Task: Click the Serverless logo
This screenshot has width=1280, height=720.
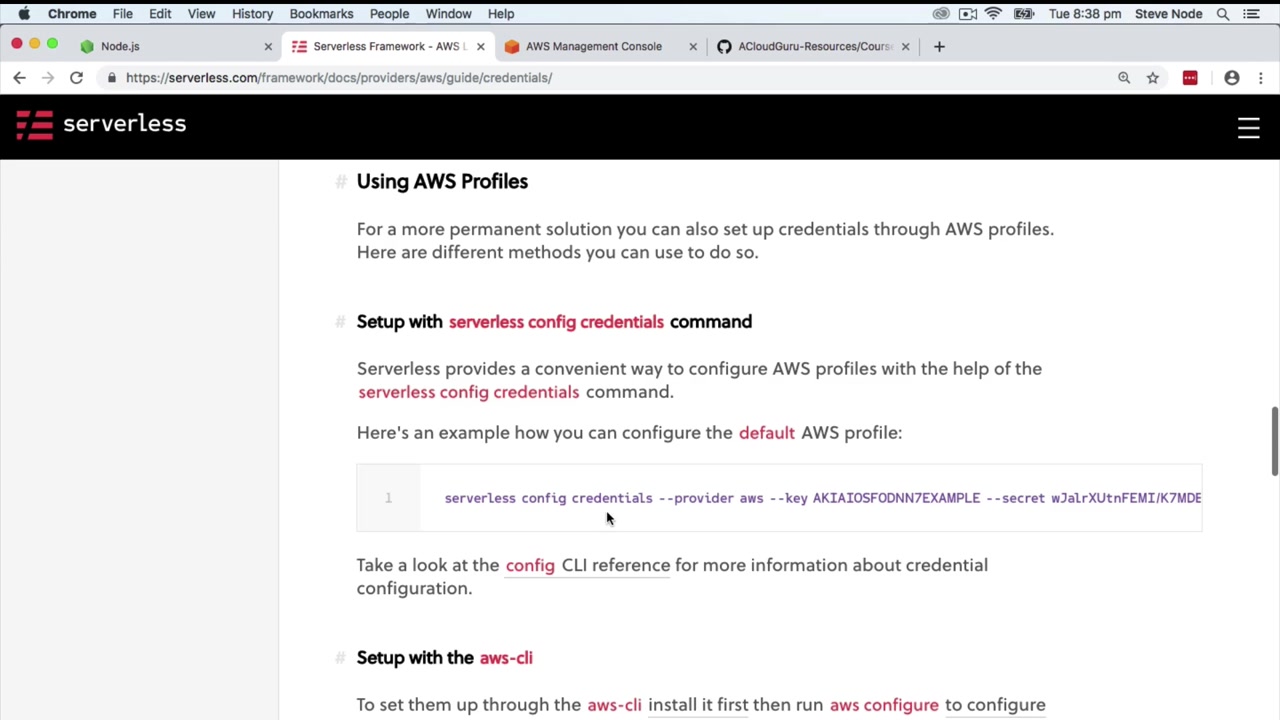Action: click(101, 124)
